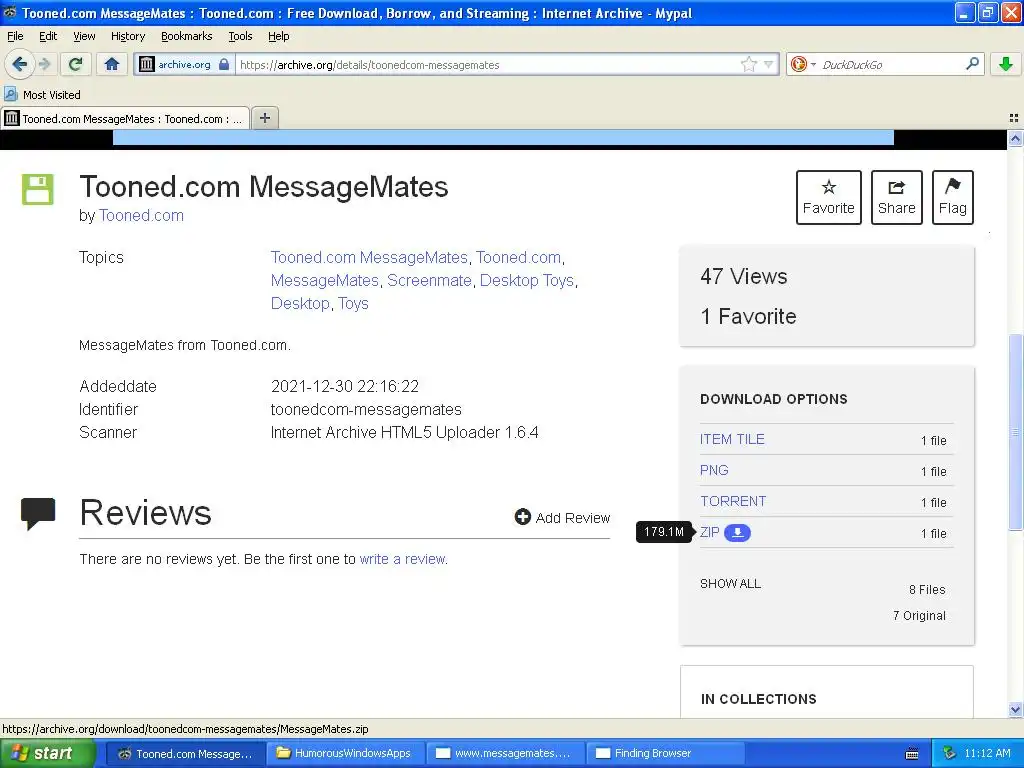Screen dimensions: 1024x768
Task: Open the tab groups grid icon
Action: (x=1014, y=118)
